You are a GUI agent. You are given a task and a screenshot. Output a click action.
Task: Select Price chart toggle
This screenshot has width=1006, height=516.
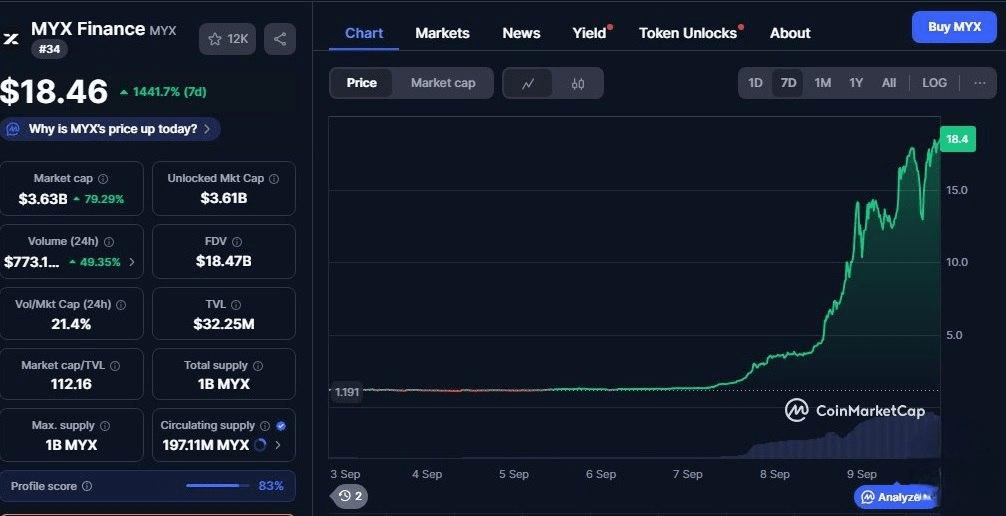[361, 83]
